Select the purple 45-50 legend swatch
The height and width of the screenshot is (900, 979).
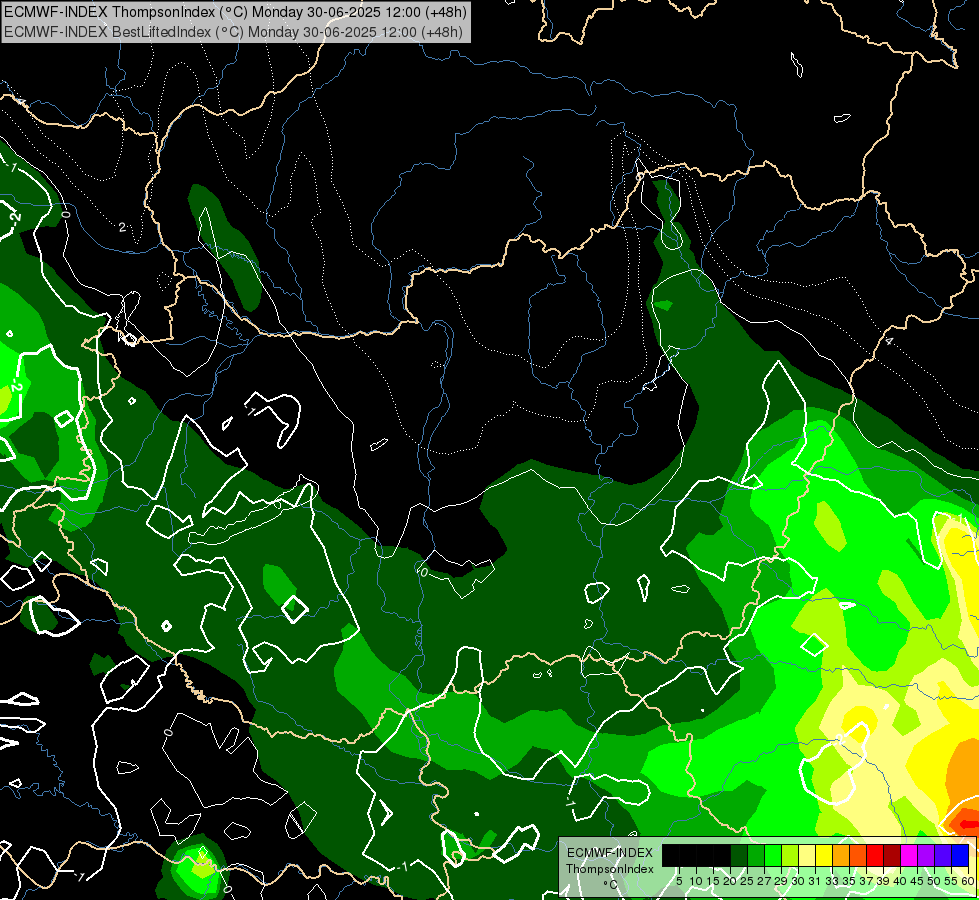(x=926, y=855)
